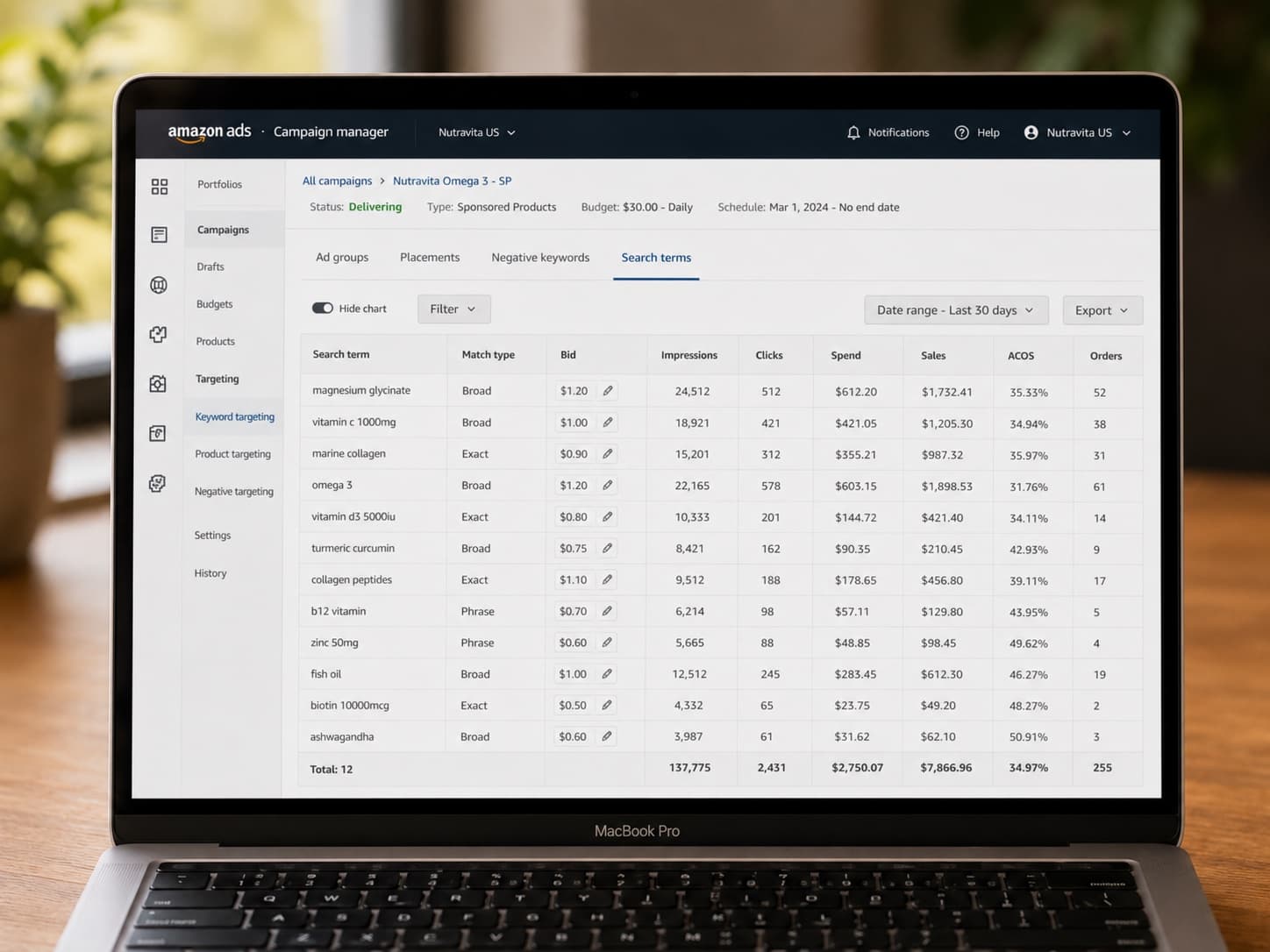Open Product targeting in the sidebar
This screenshot has height=952, width=1270.
click(x=233, y=454)
